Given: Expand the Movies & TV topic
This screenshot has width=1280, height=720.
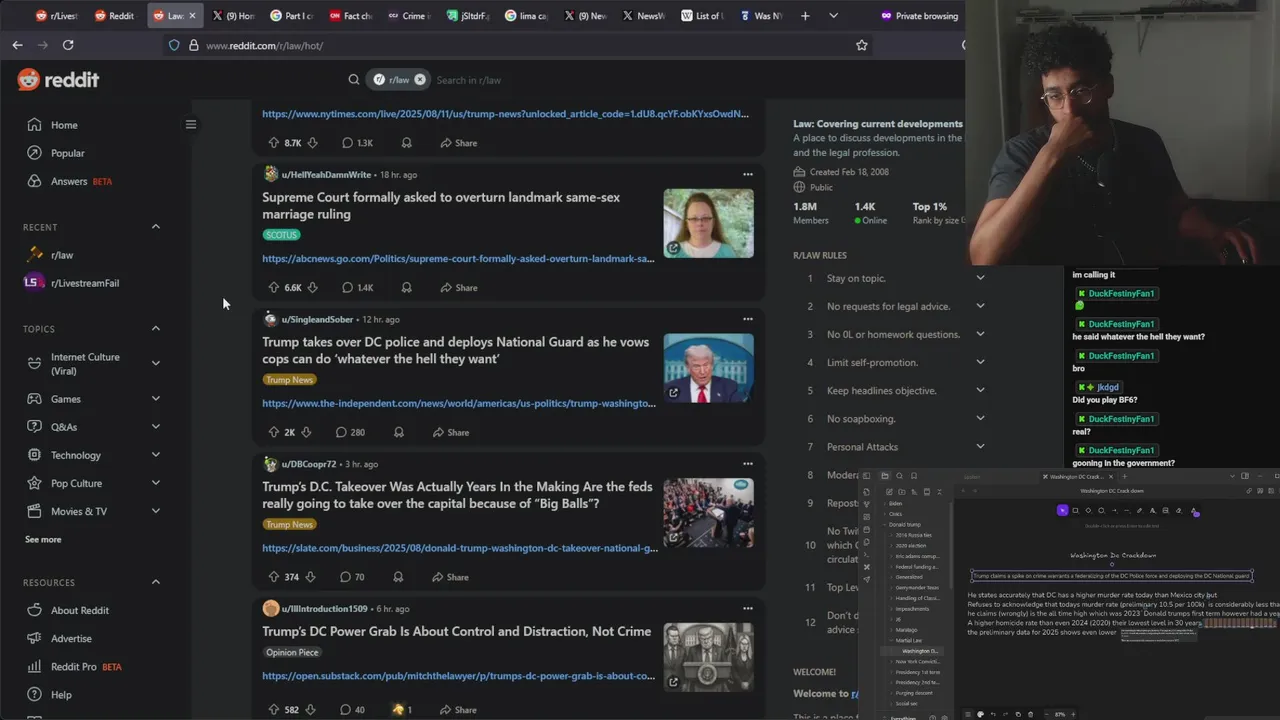Looking at the screenshot, I should (155, 511).
